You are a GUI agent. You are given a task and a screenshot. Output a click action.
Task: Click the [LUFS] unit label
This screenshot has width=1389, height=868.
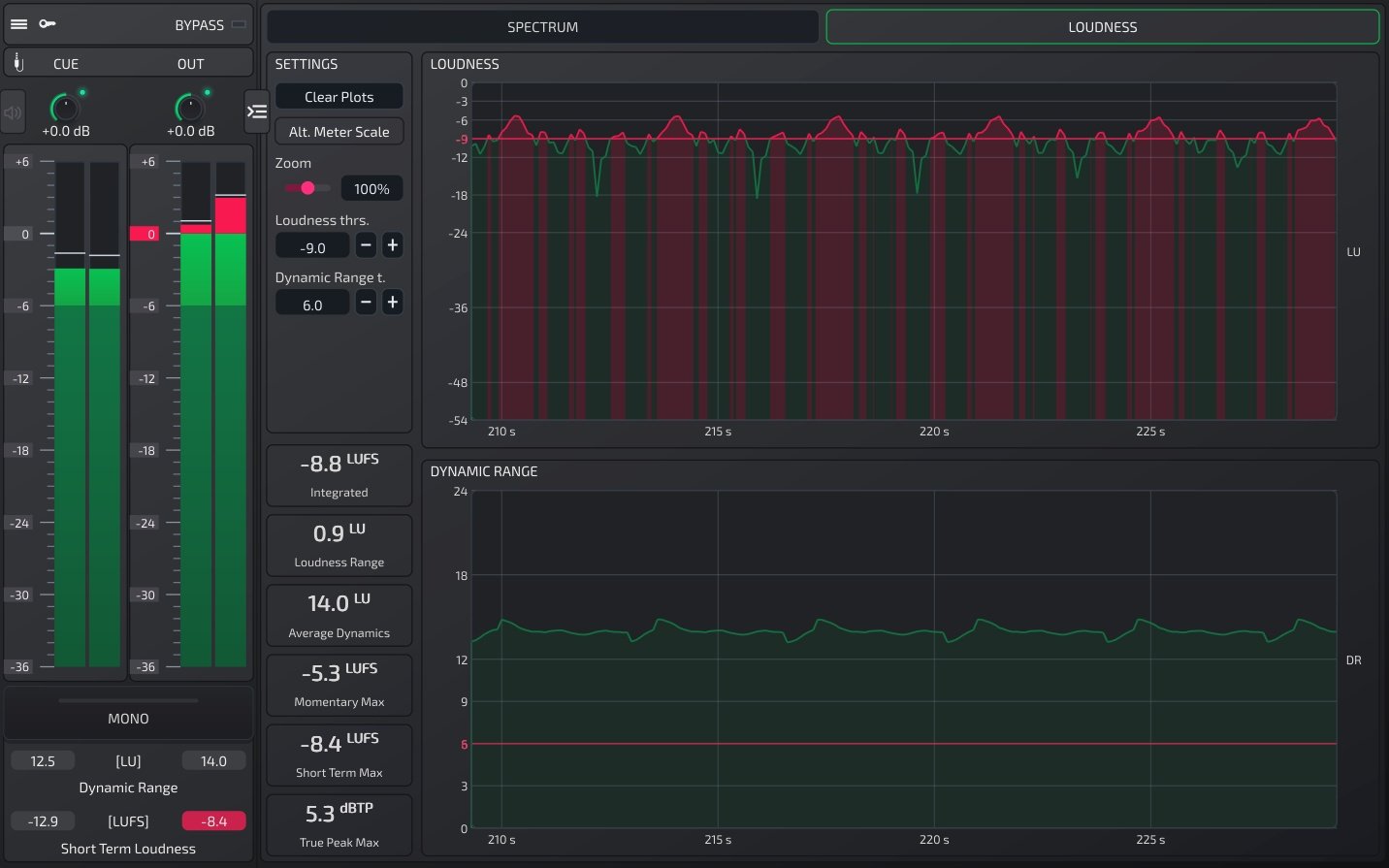(x=128, y=821)
